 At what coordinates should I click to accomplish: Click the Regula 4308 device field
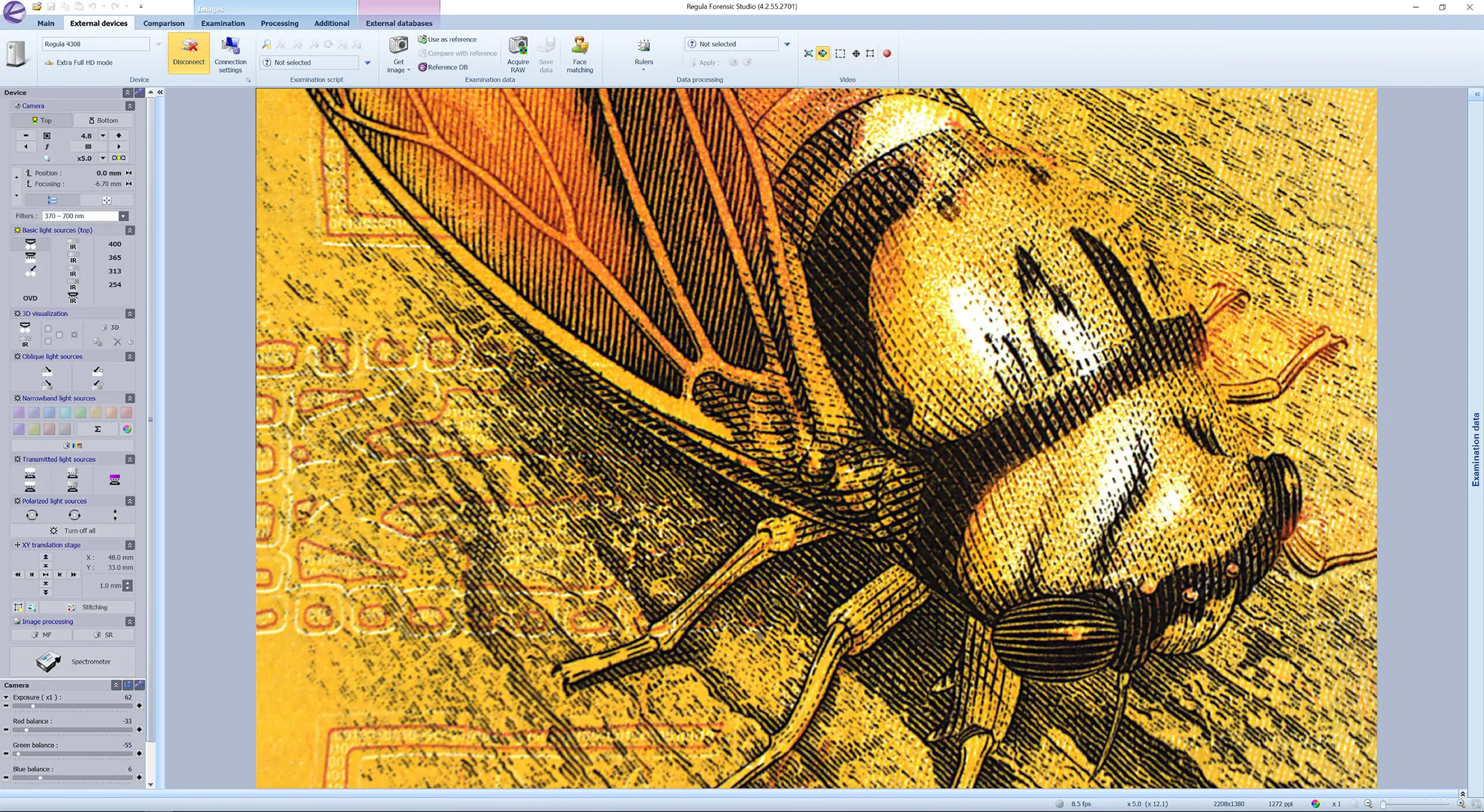(96, 44)
